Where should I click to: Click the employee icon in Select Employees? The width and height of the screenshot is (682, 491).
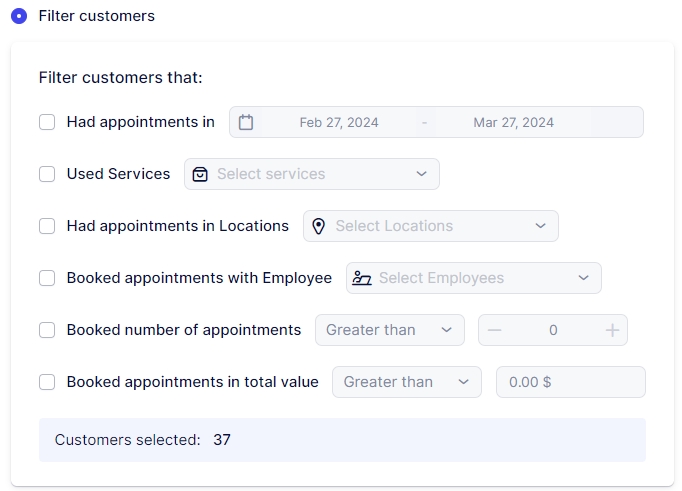click(x=362, y=278)
